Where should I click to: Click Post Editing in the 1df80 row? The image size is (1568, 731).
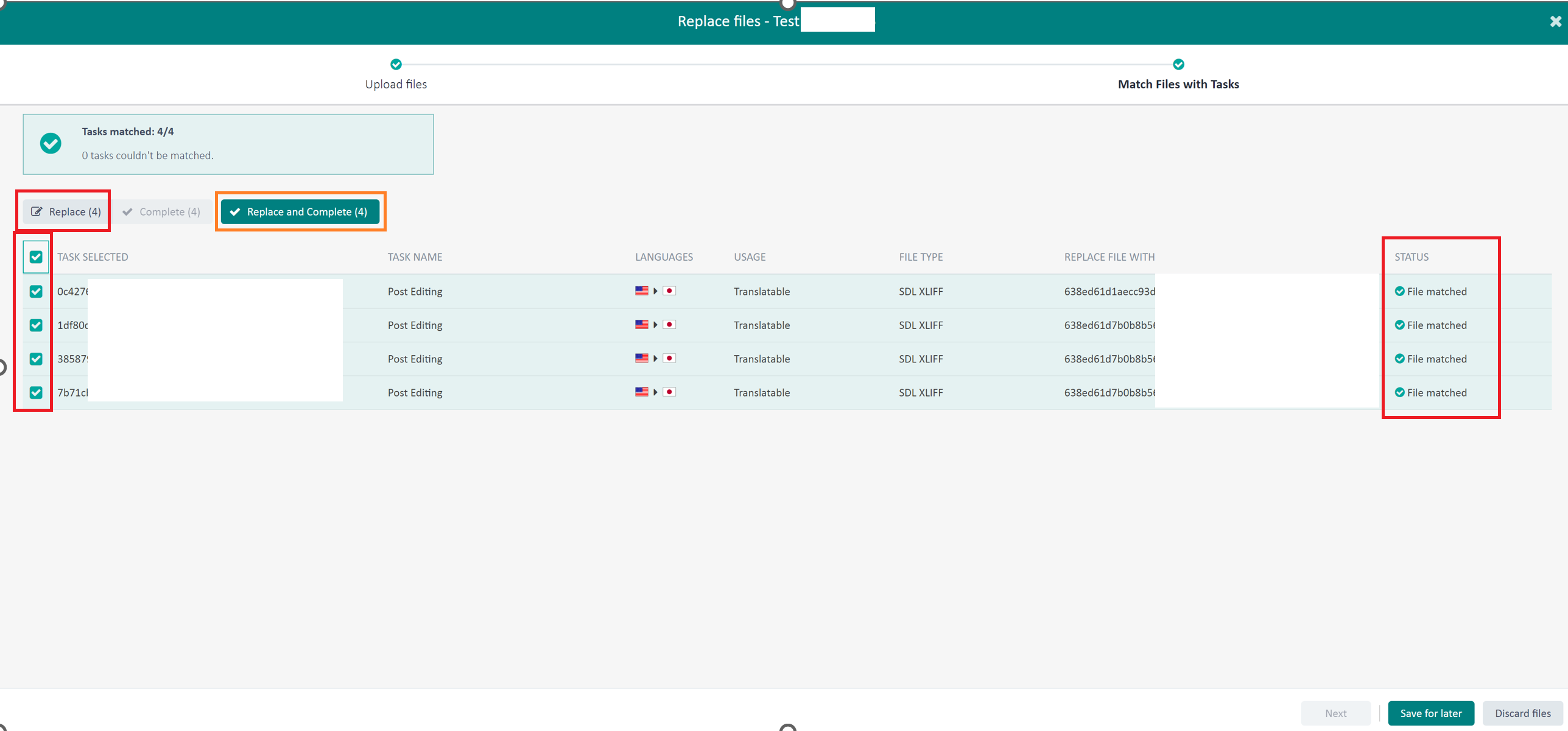pyautogui.click(x=415, y=325)
